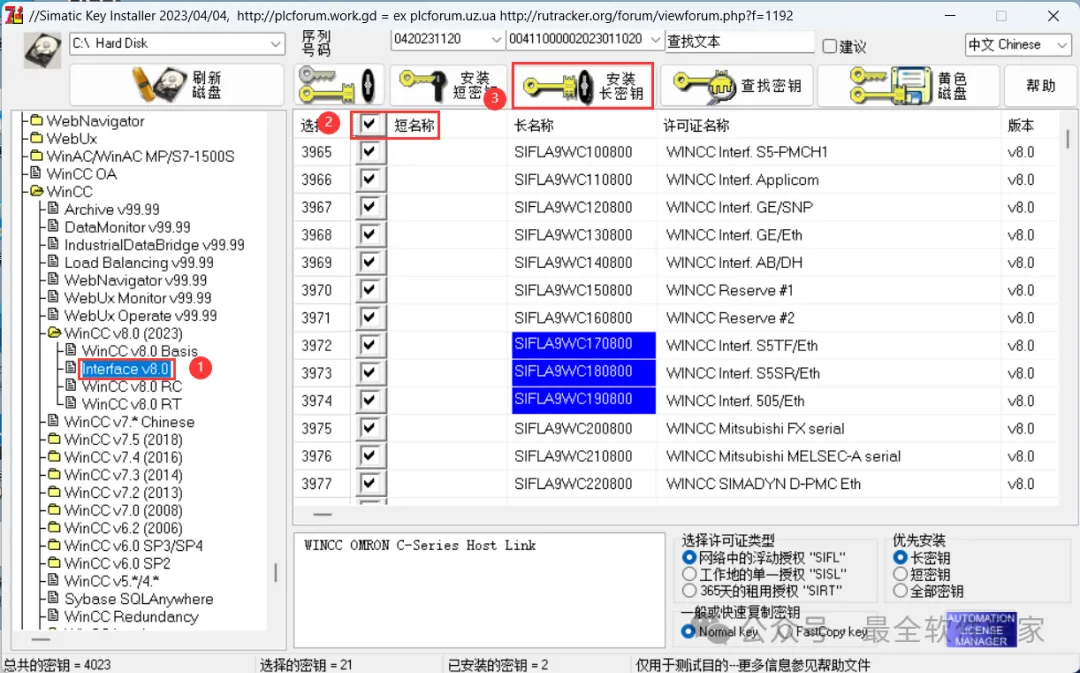Select WinCC v8.0 RT tree item
Image resolution: width=1080 pixels, height=673 pixels.
click(x=131, y=404)
